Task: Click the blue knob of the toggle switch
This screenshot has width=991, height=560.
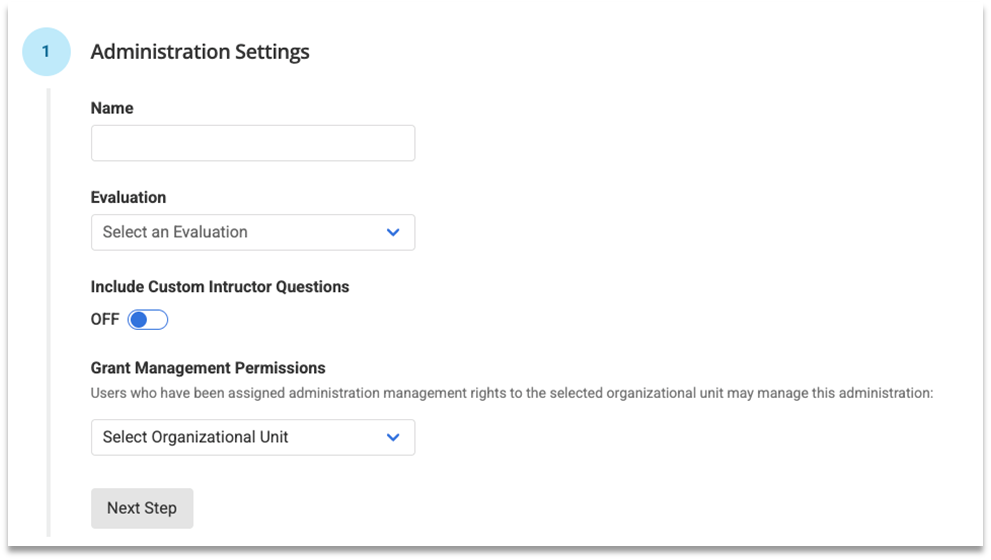Action: [x=139, y=320]
